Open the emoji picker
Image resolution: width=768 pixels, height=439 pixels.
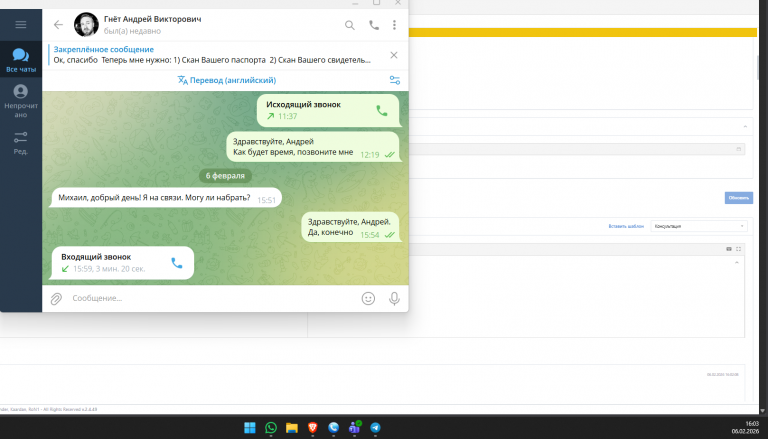click(x=368, y=298)
